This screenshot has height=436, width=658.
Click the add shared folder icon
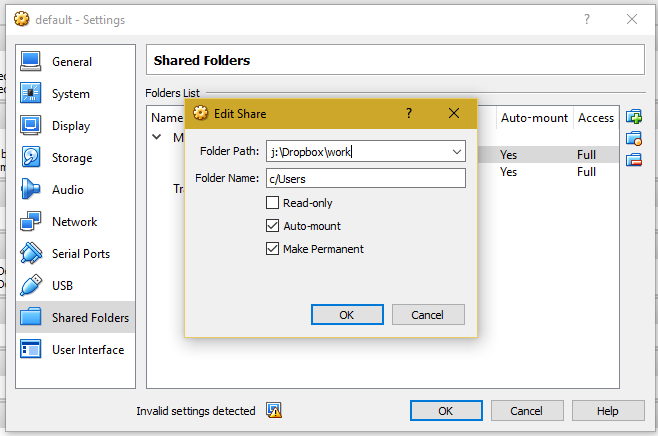pyautogui.click(x=633, y=117)
